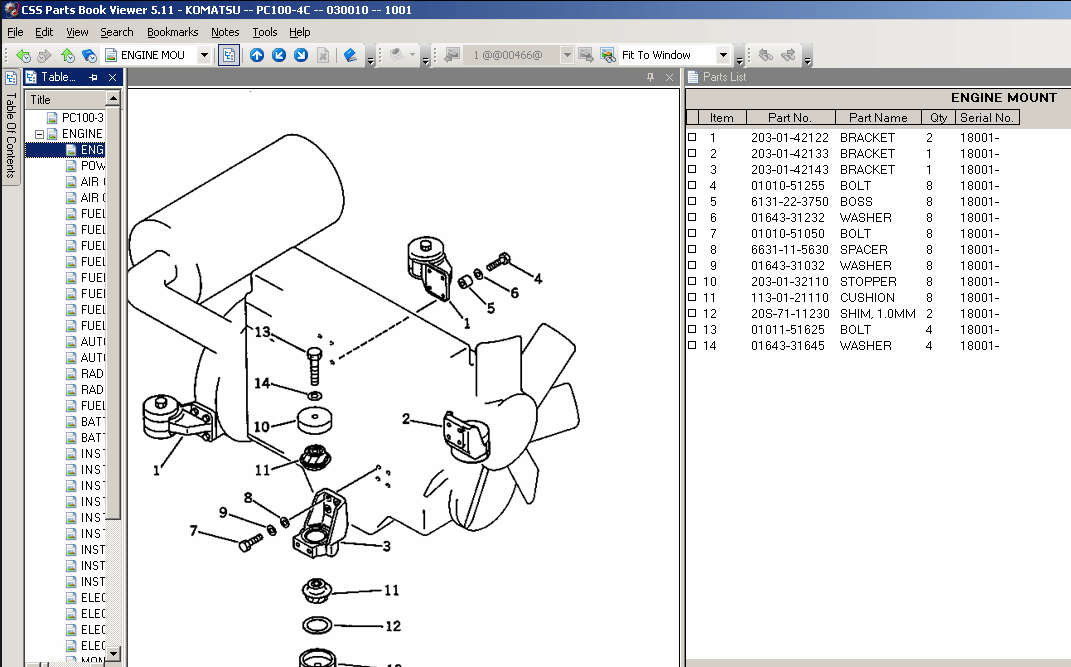Screen dimensions: 1071x667
Task: Click the page icon beside ENGINE MOU
Action: pyautogui.click(x=111, y=55)
